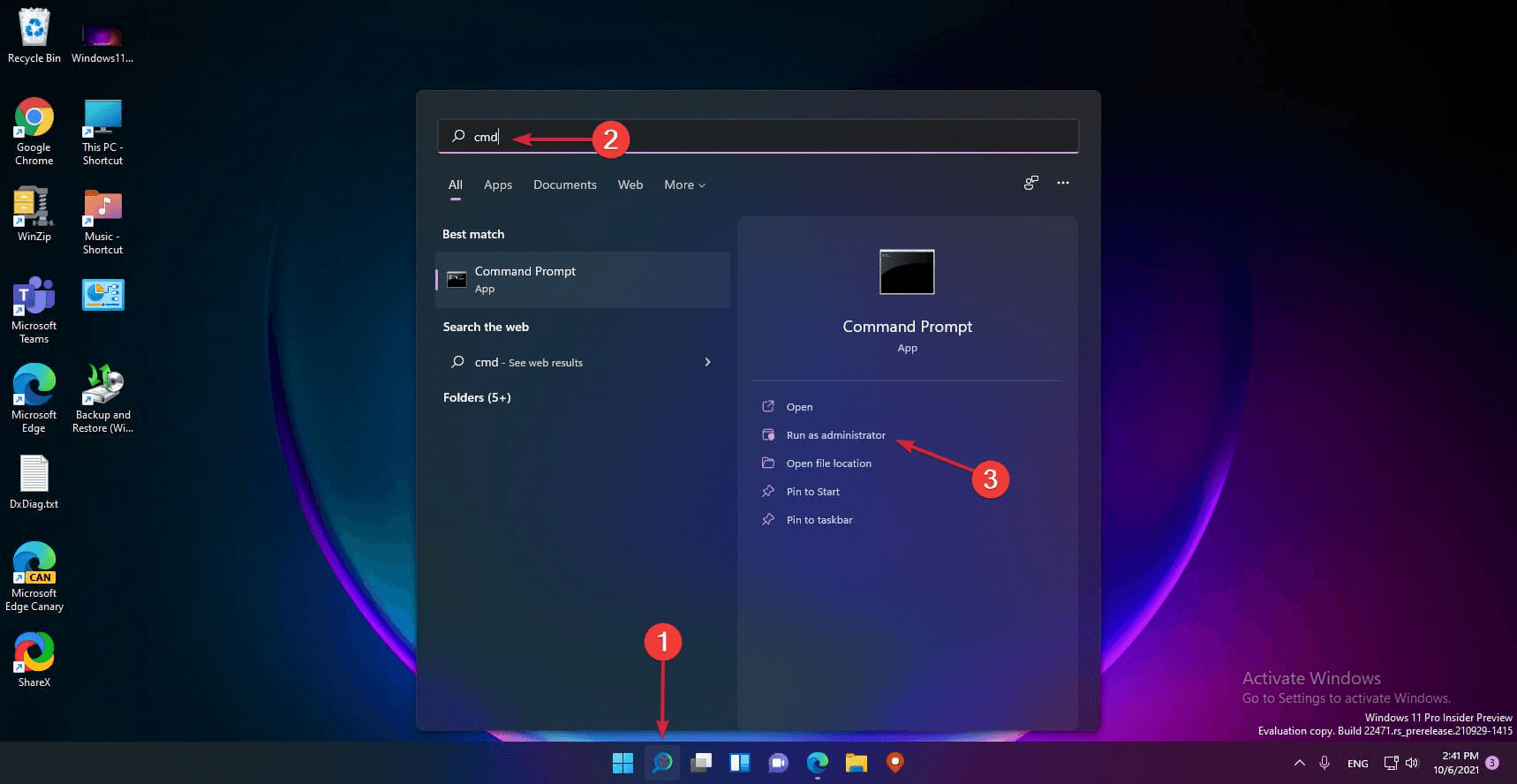Viewport: 1517px width, 784px height.
Task: Click ENG language indicator in tray
Action: pyautogui.click(x=1358, y=764)
